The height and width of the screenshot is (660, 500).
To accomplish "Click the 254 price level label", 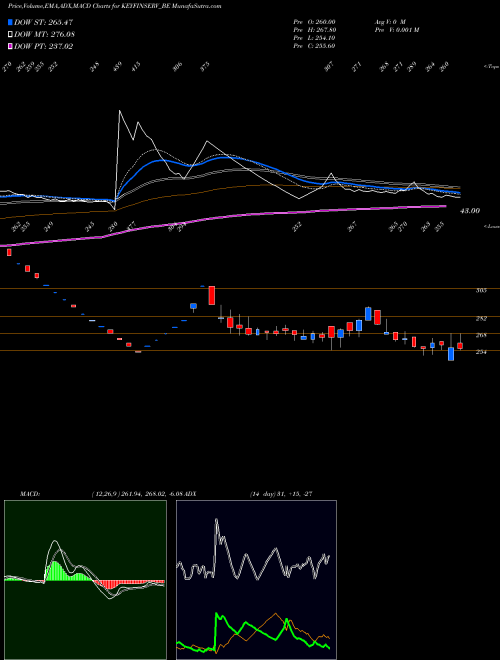I will [x=481, y=352].
